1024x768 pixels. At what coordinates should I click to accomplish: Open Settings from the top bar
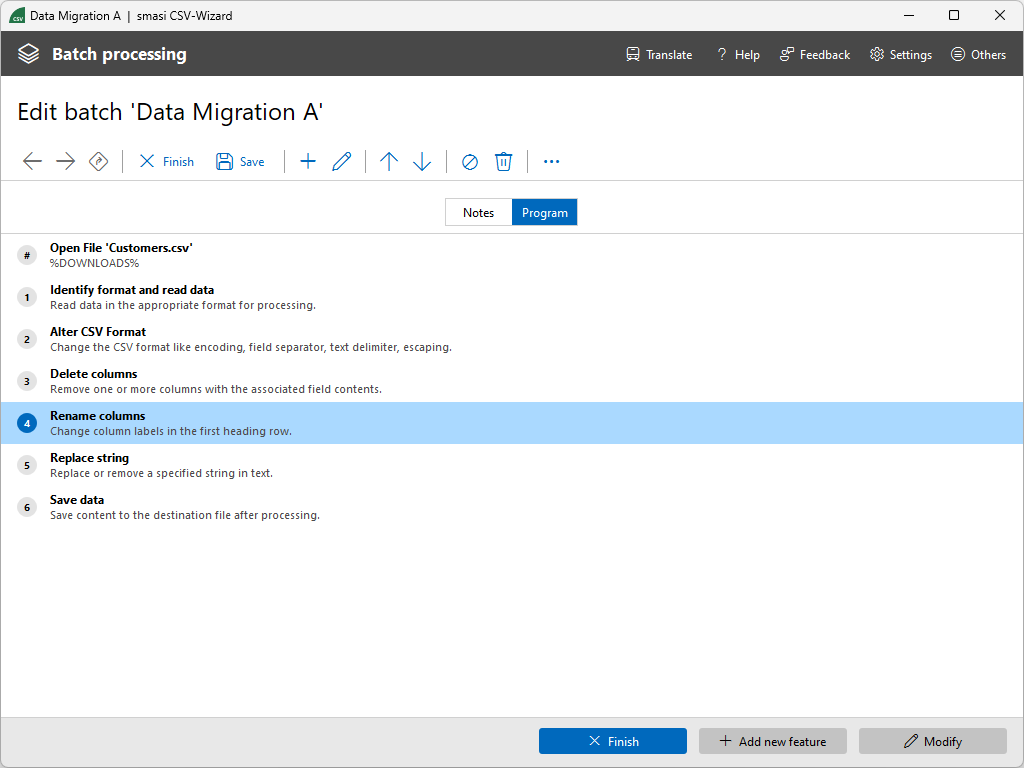tap(900, 54)
